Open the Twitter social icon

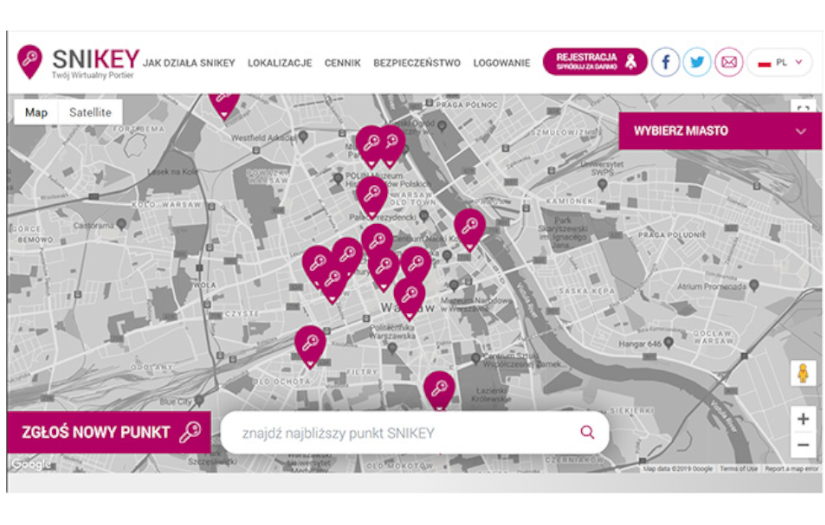(697, 62)
